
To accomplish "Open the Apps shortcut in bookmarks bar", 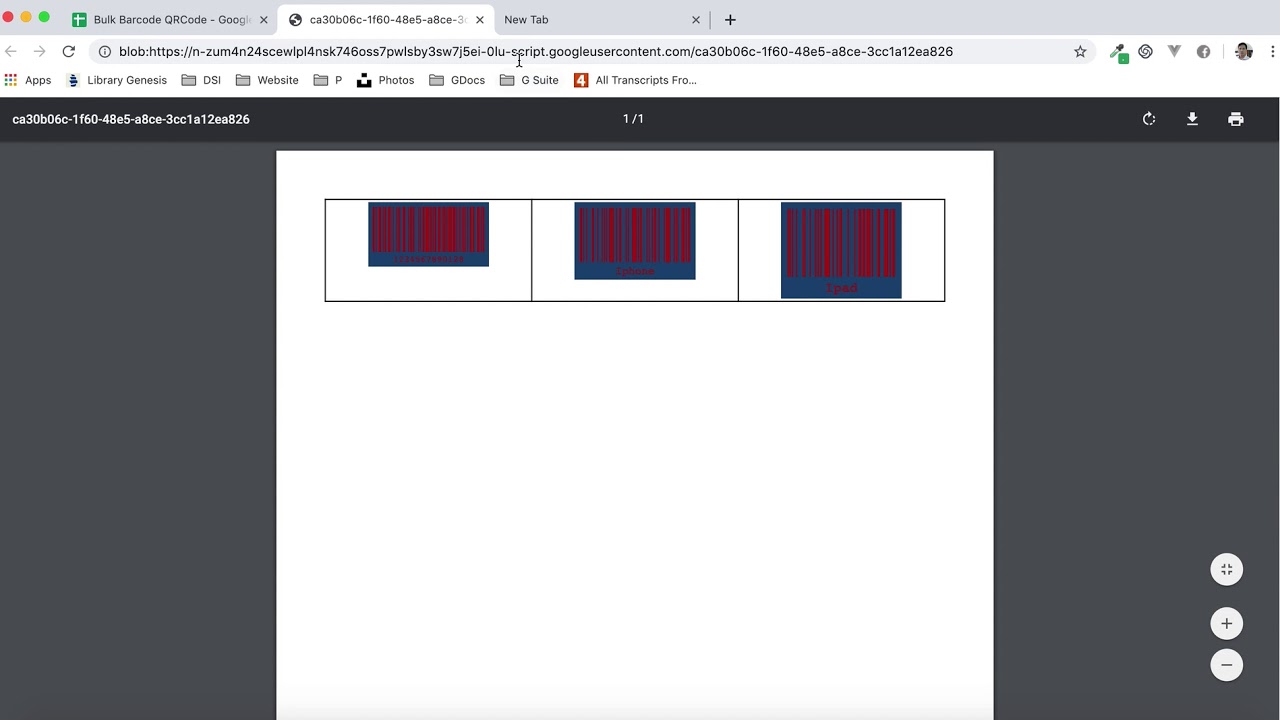I will pyautogui.click(x=28, y=80).
